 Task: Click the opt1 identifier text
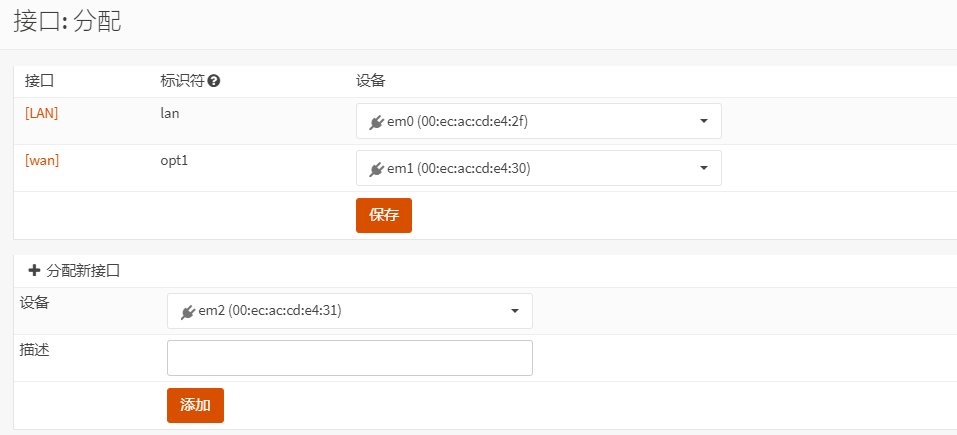[174, 160]
